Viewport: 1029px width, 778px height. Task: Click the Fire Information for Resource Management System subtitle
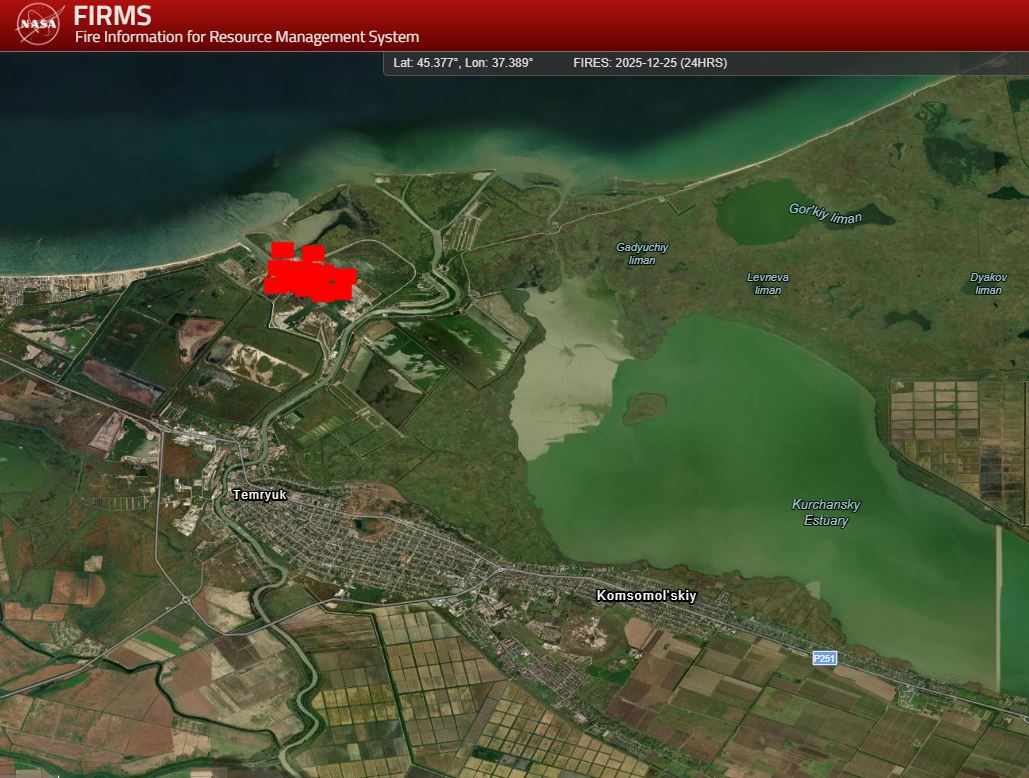point(246,37)
